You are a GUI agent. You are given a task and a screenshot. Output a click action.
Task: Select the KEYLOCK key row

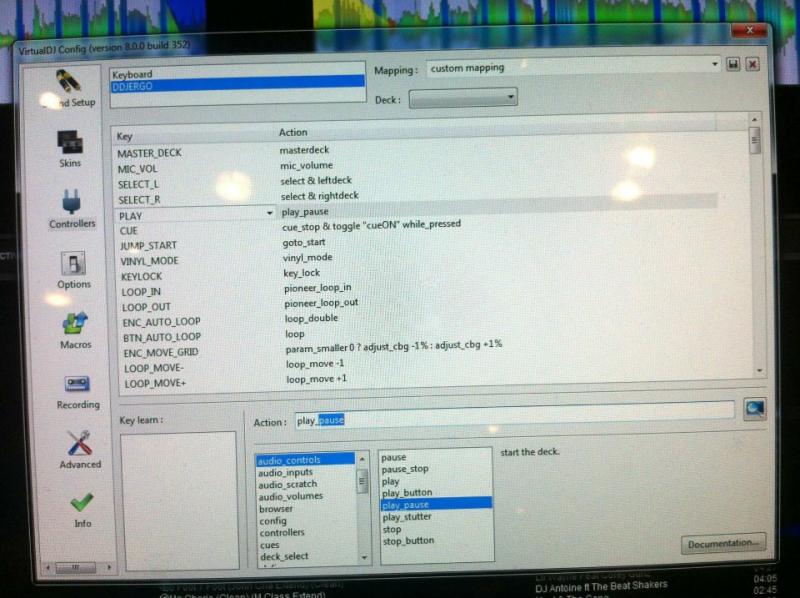pos(141,277)
